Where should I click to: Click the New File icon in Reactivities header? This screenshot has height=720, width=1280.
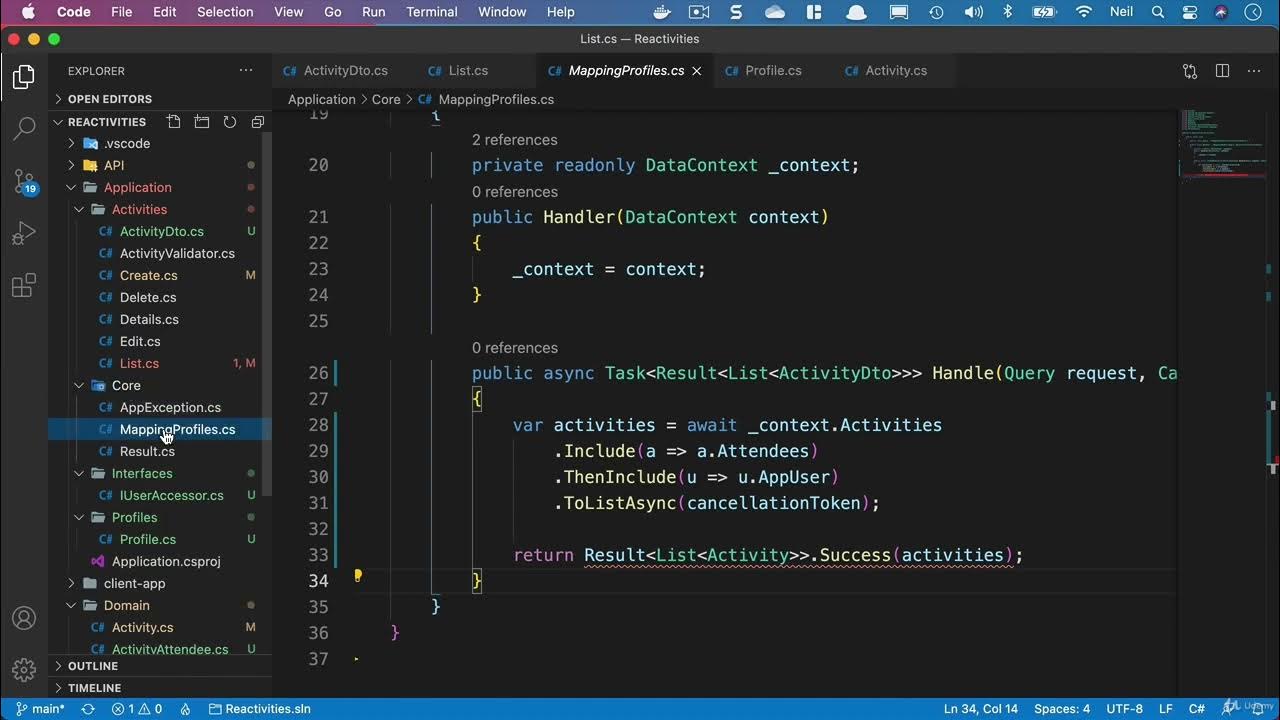pos(174,122)
